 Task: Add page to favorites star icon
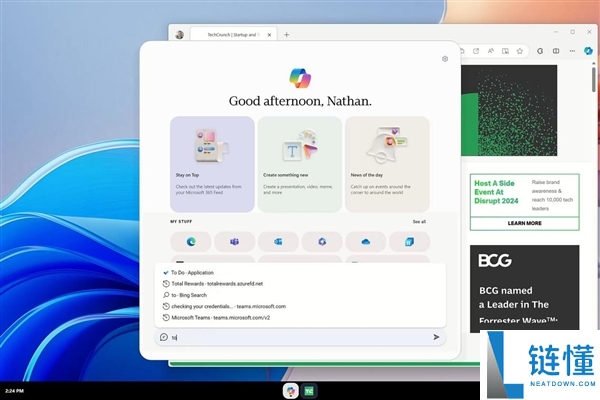point(520,51)
